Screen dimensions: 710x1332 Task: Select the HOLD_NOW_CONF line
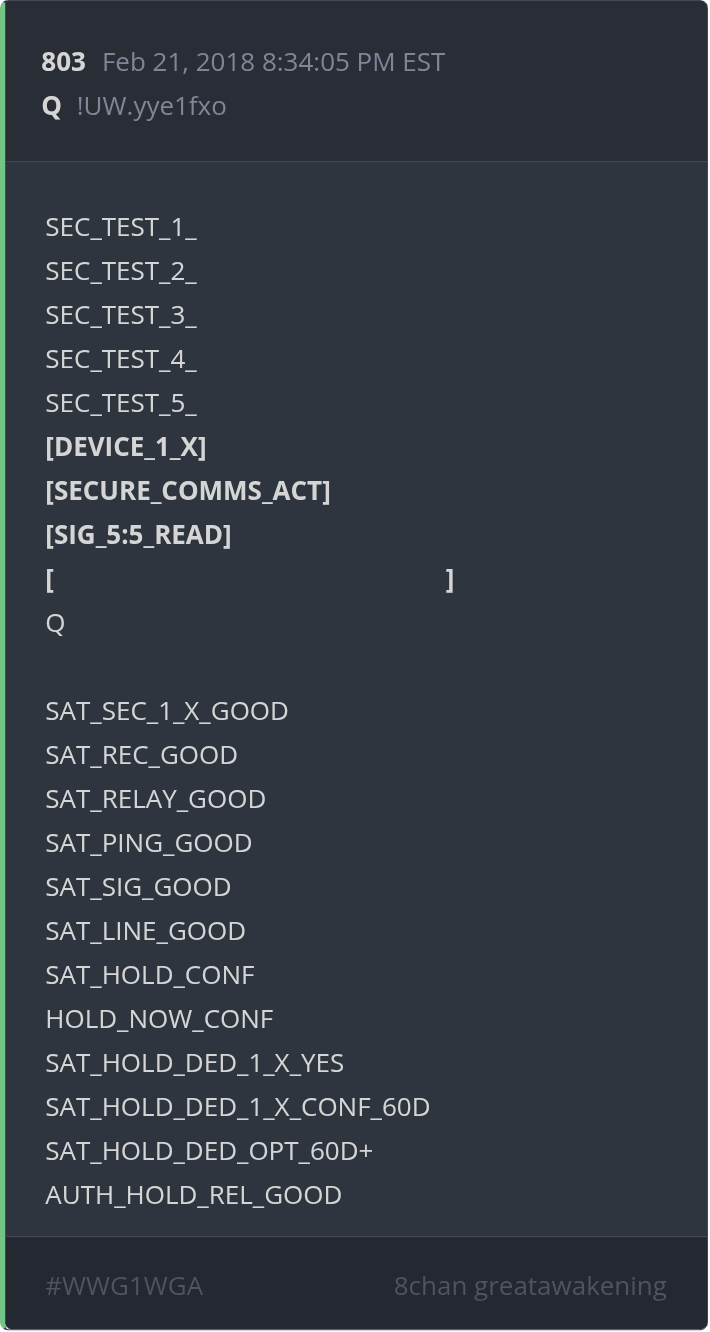coord(159,1019)
